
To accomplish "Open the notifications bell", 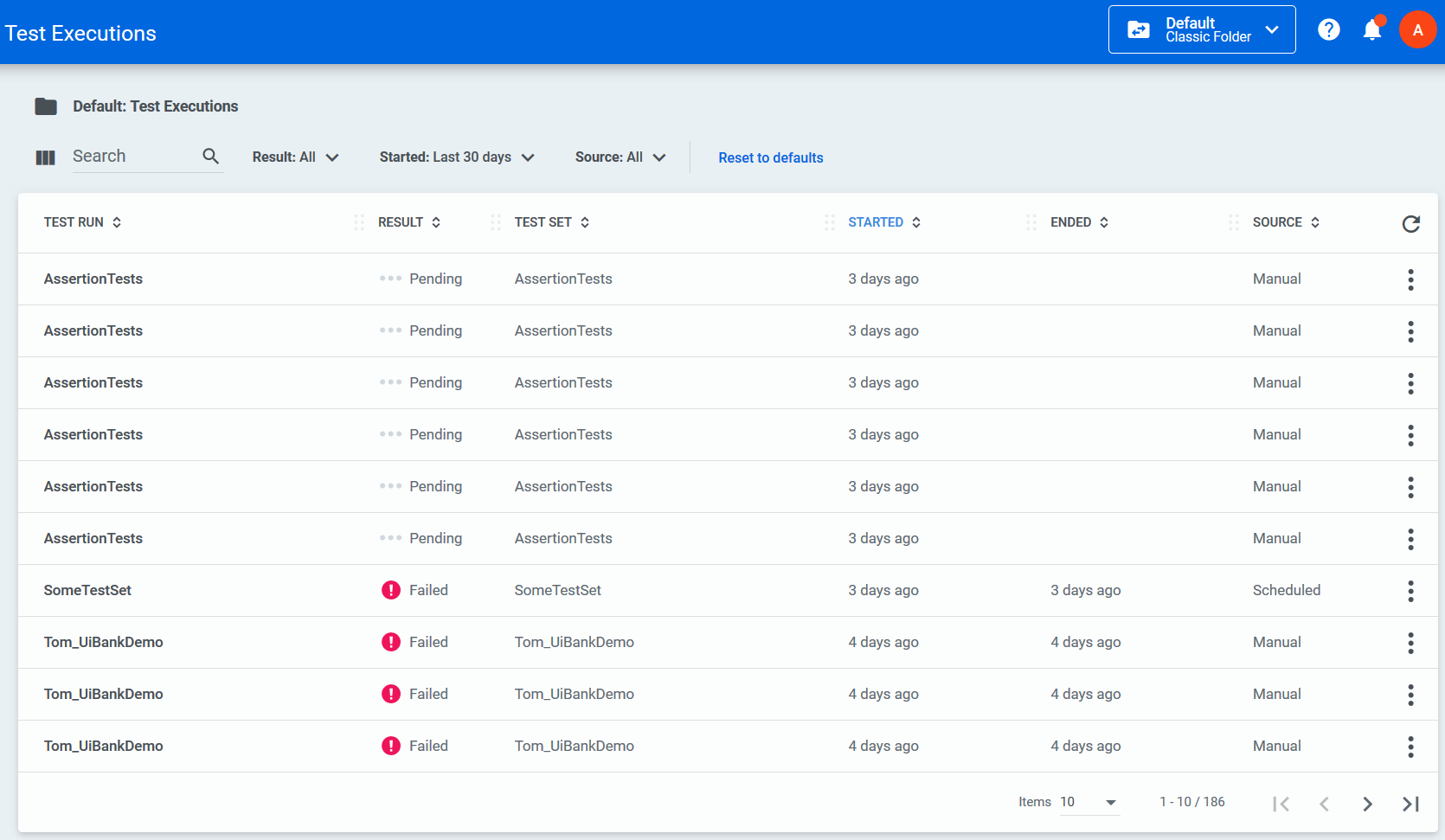I will point(1371,30).
